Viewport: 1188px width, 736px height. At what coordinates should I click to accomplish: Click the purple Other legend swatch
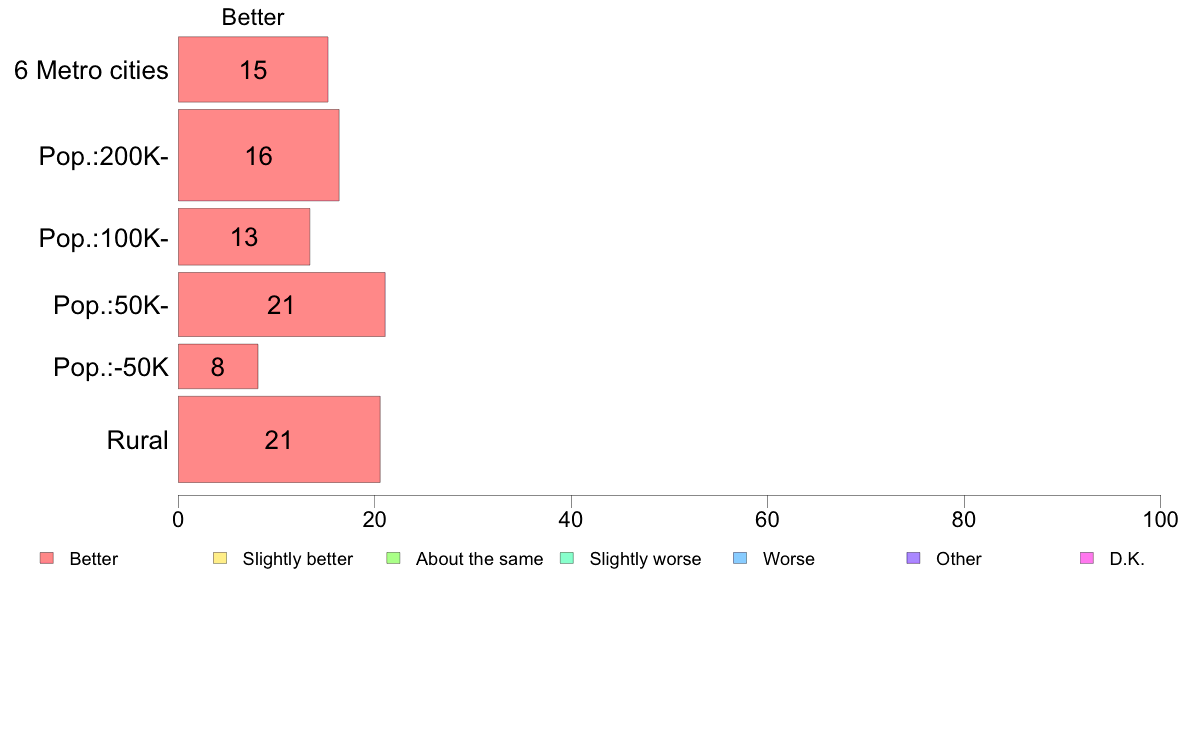[x=914, y=559]
